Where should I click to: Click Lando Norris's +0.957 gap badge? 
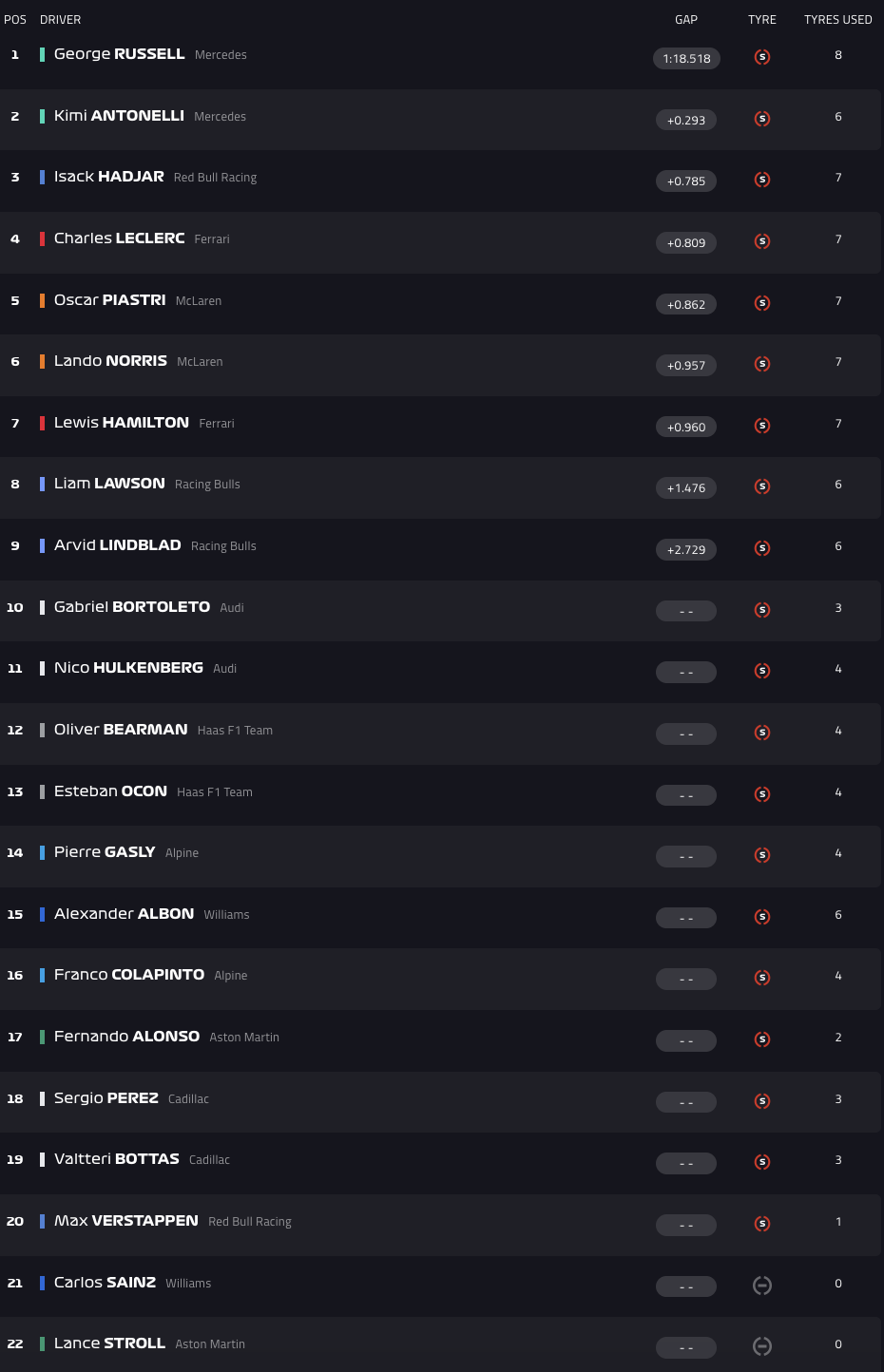686,366
